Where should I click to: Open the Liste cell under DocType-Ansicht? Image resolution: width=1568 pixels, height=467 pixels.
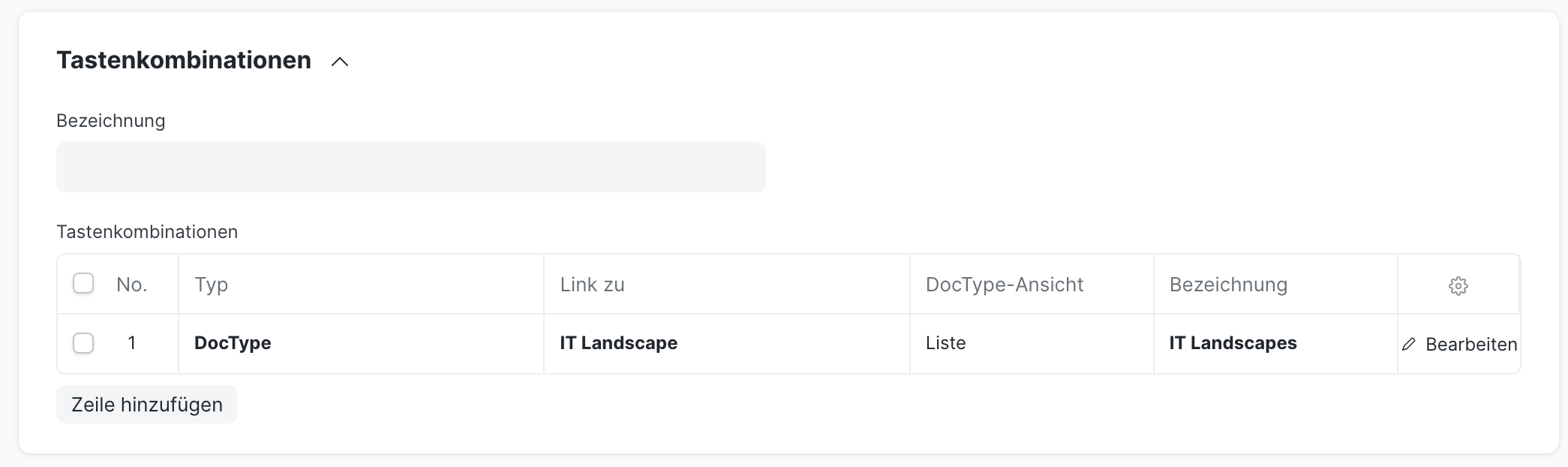[1032, 343]
